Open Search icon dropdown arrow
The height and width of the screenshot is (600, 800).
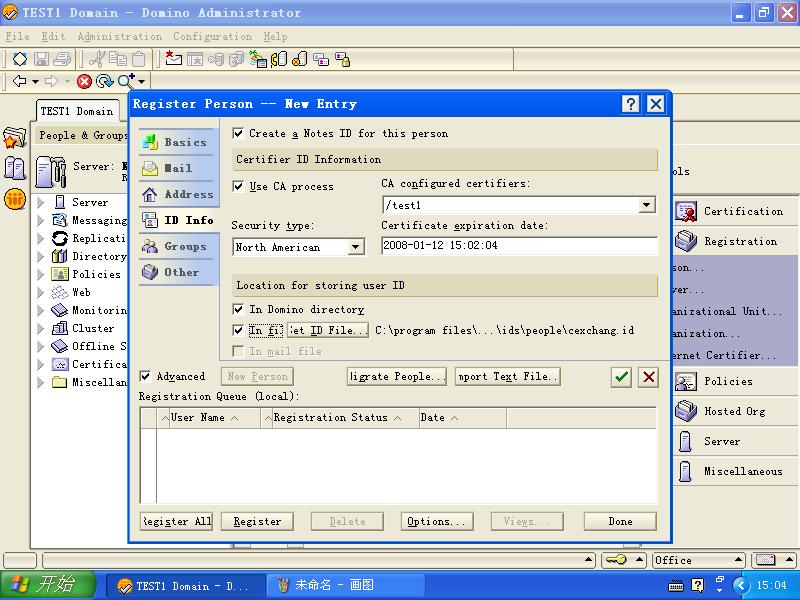(x=141, y=82)
